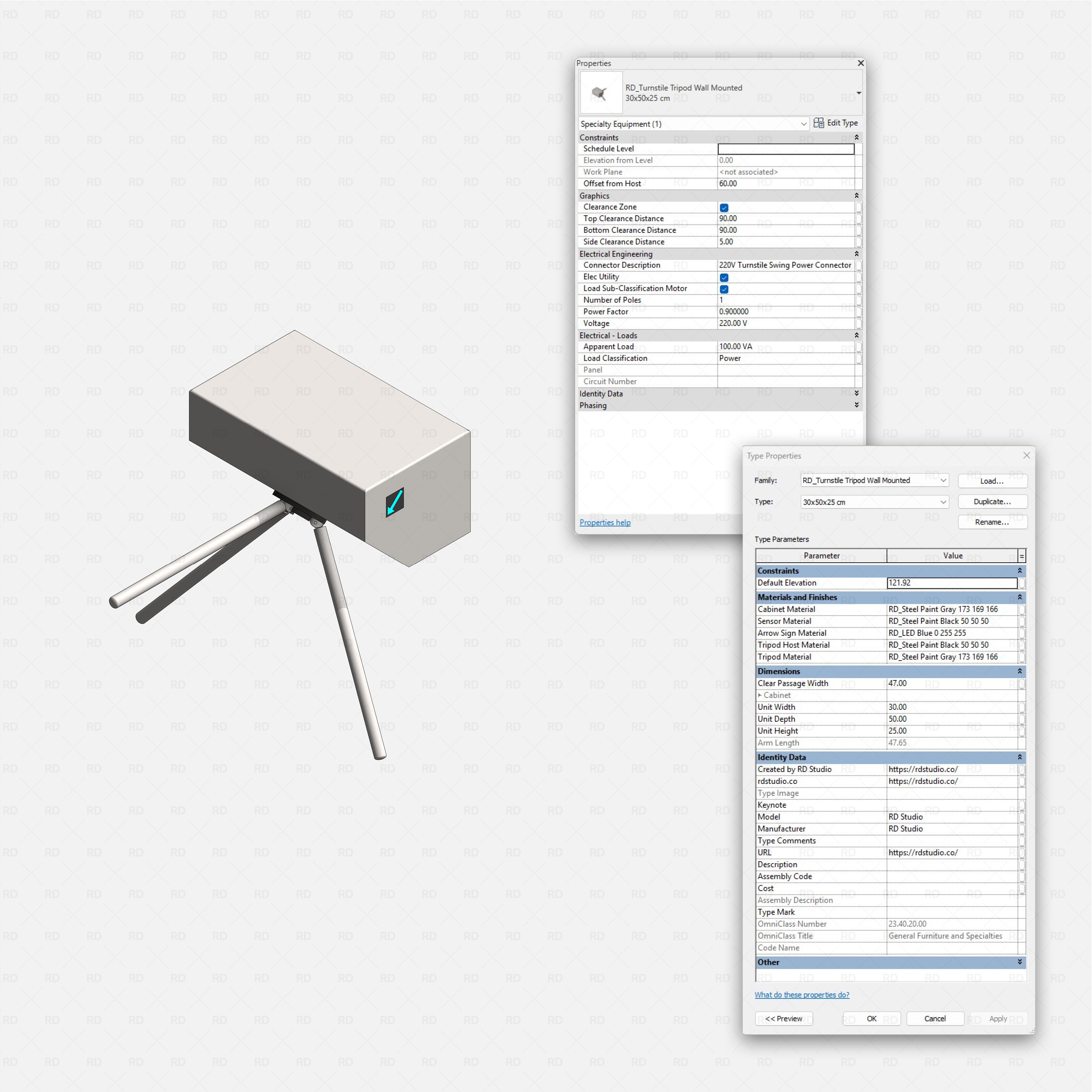Click the Sensor Material value
This screenshot has width=1092, height=1092.
[x=952, y=621]
